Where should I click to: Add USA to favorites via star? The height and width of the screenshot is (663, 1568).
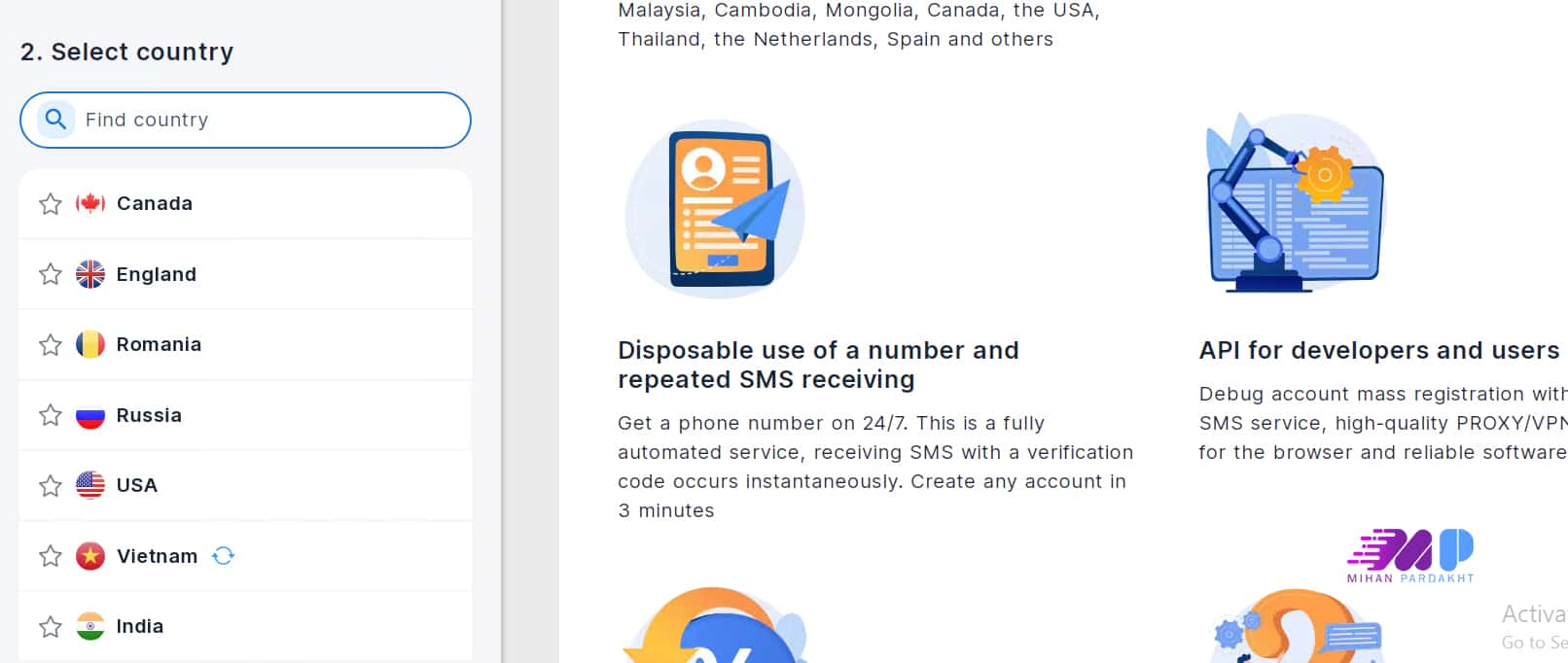click(x=51, y=485)
